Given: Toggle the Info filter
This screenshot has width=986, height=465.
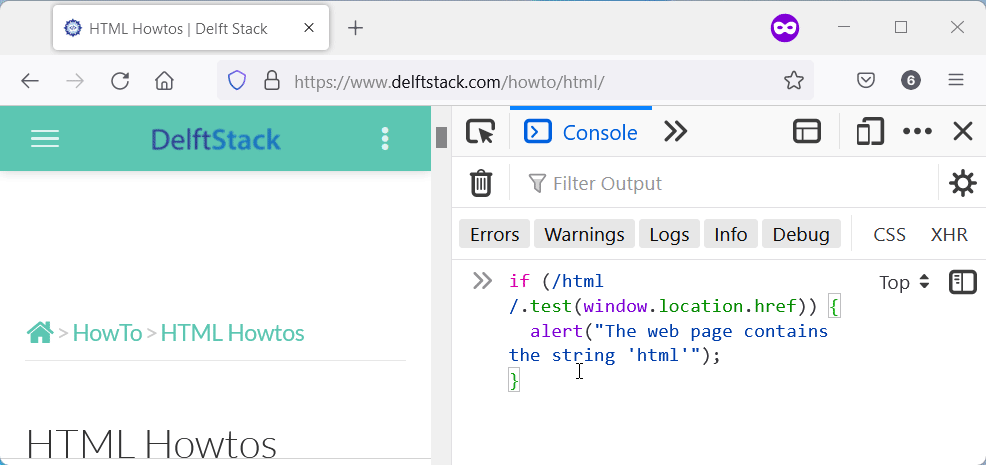Looking at the screenshot, I should [x=731, y=235].
